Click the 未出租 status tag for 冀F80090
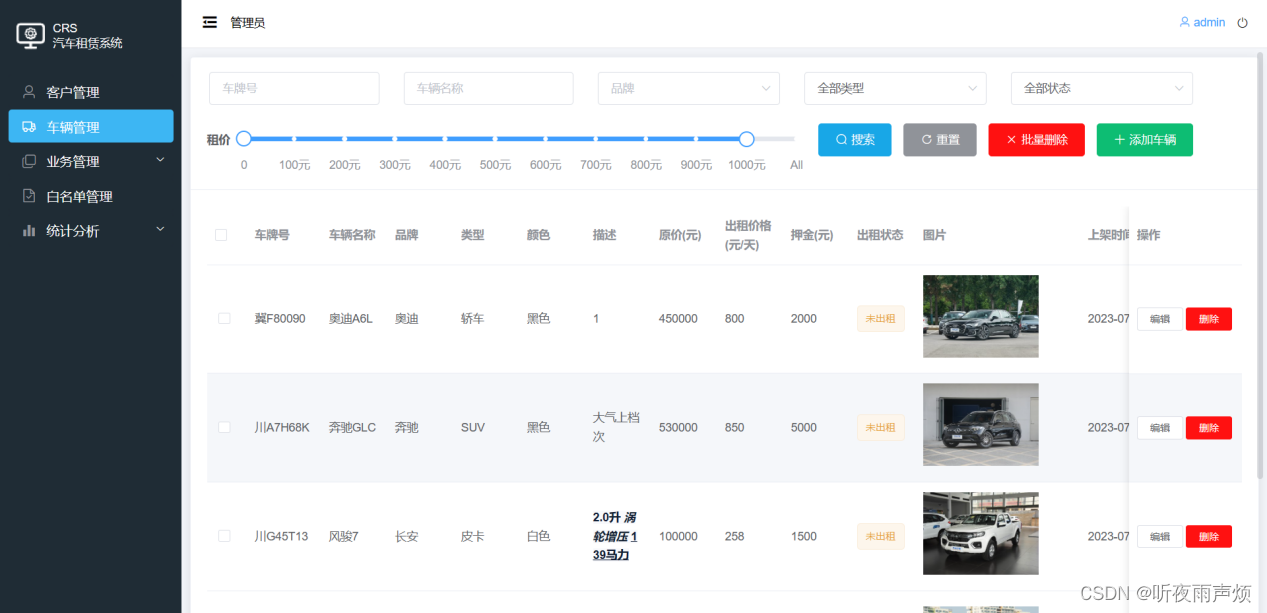The image size is (1267, 613). point(880,318)
